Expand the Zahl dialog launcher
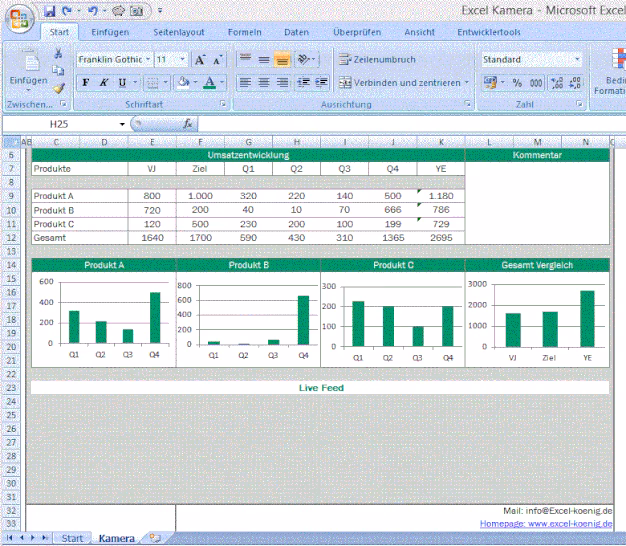 click(579, 104)
